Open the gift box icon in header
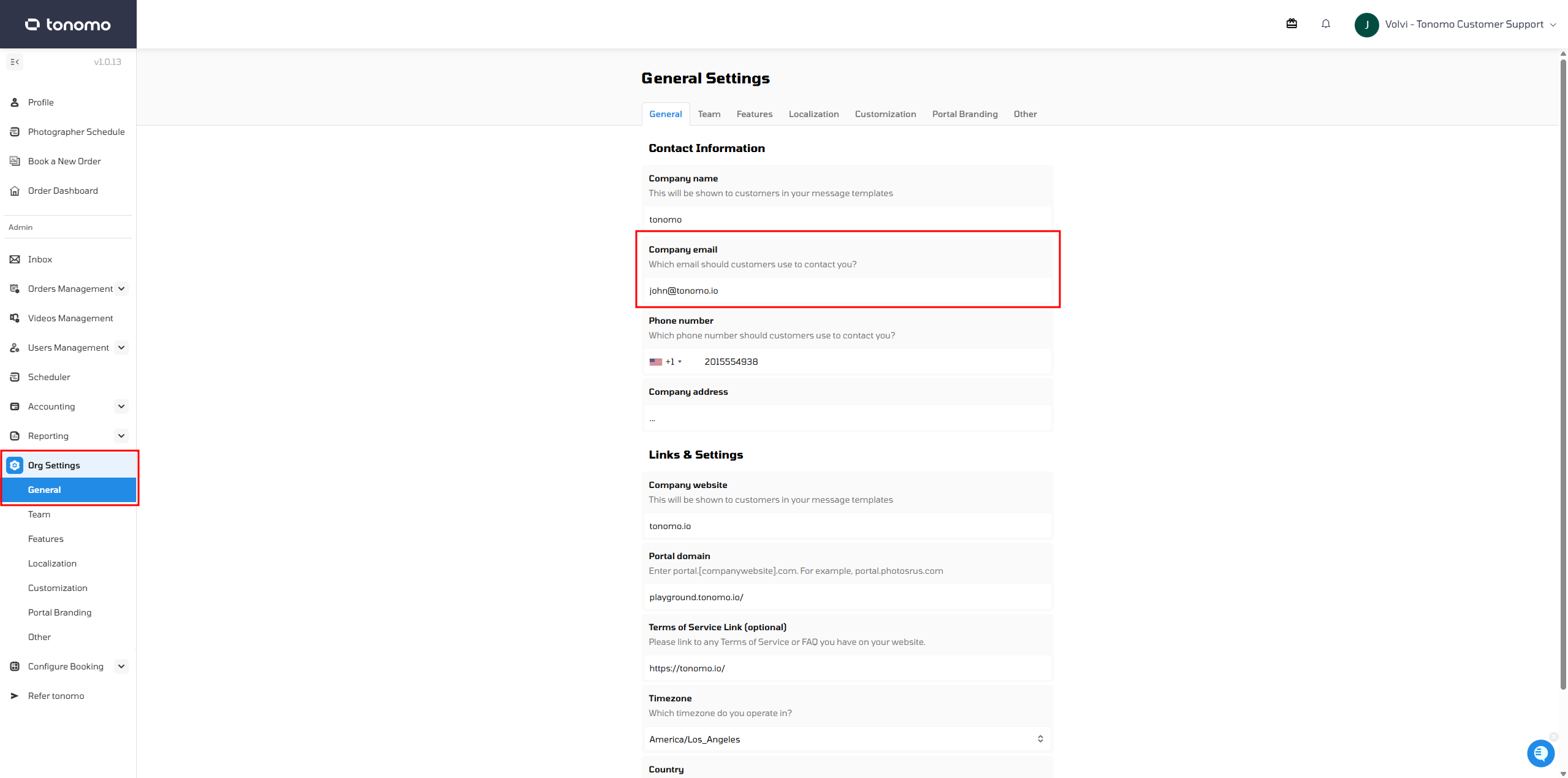The height and width of the screenshot is (778, 1568). 1292,24
